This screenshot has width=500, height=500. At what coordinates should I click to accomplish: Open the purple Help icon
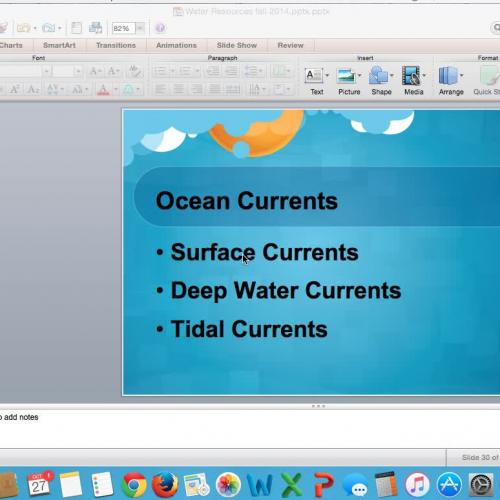(160, 28)
